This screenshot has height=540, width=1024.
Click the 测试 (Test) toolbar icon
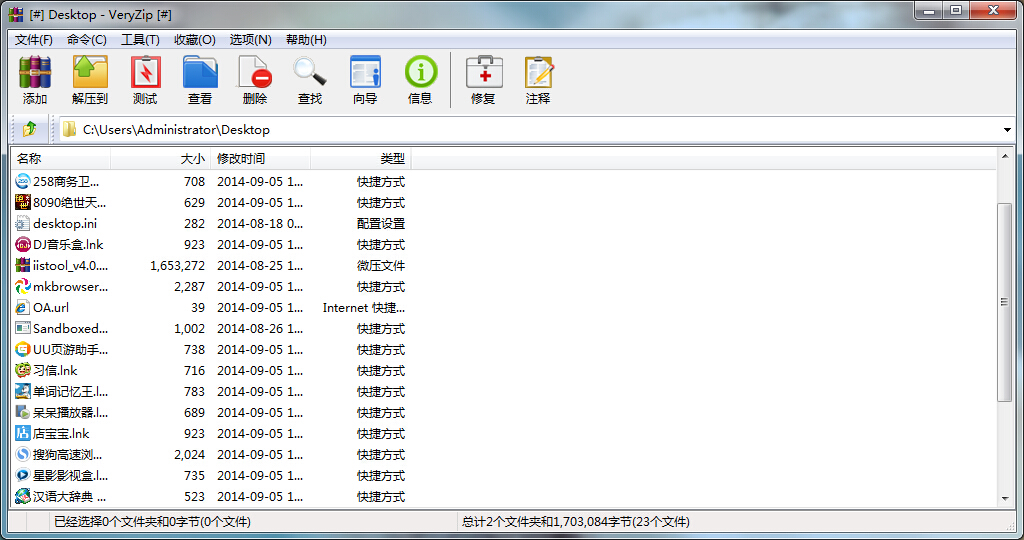(x=145, y=72)
